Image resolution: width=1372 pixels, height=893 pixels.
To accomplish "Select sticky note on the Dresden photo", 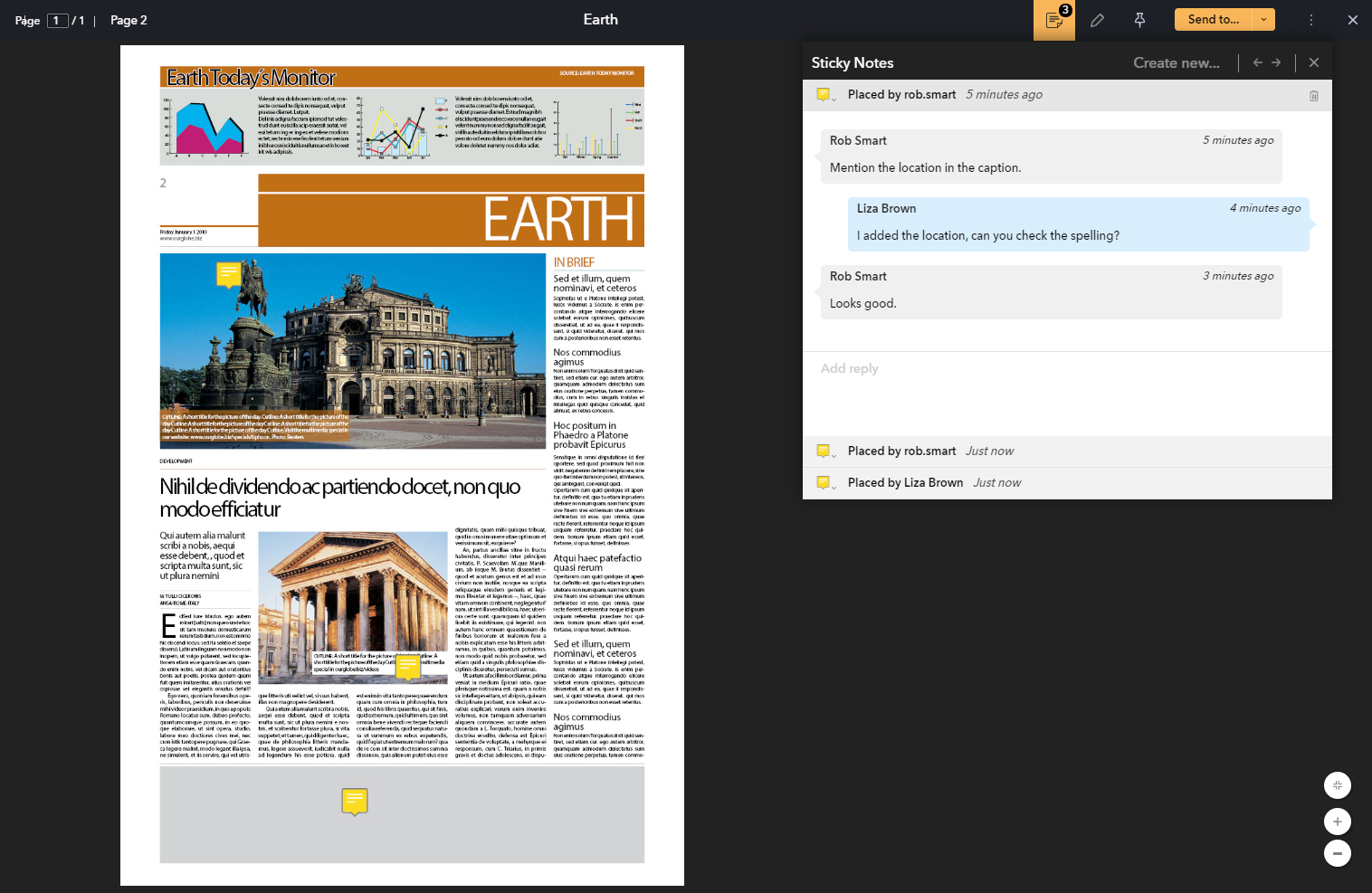I will coord(229,274).
